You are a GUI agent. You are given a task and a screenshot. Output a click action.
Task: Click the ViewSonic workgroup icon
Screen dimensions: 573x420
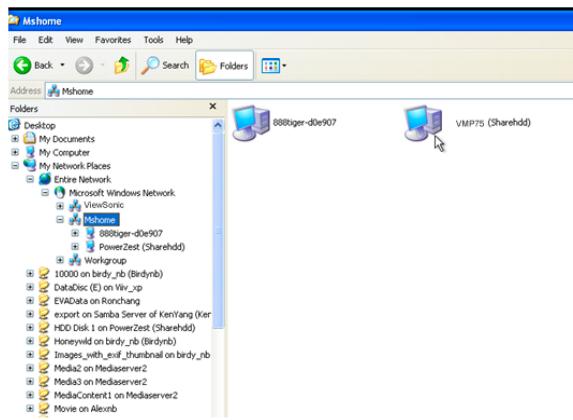coord(75,206)
